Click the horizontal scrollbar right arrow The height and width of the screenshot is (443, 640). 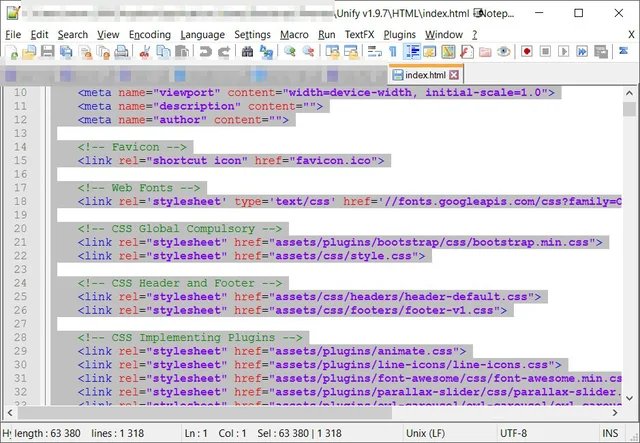pos(615,413)
